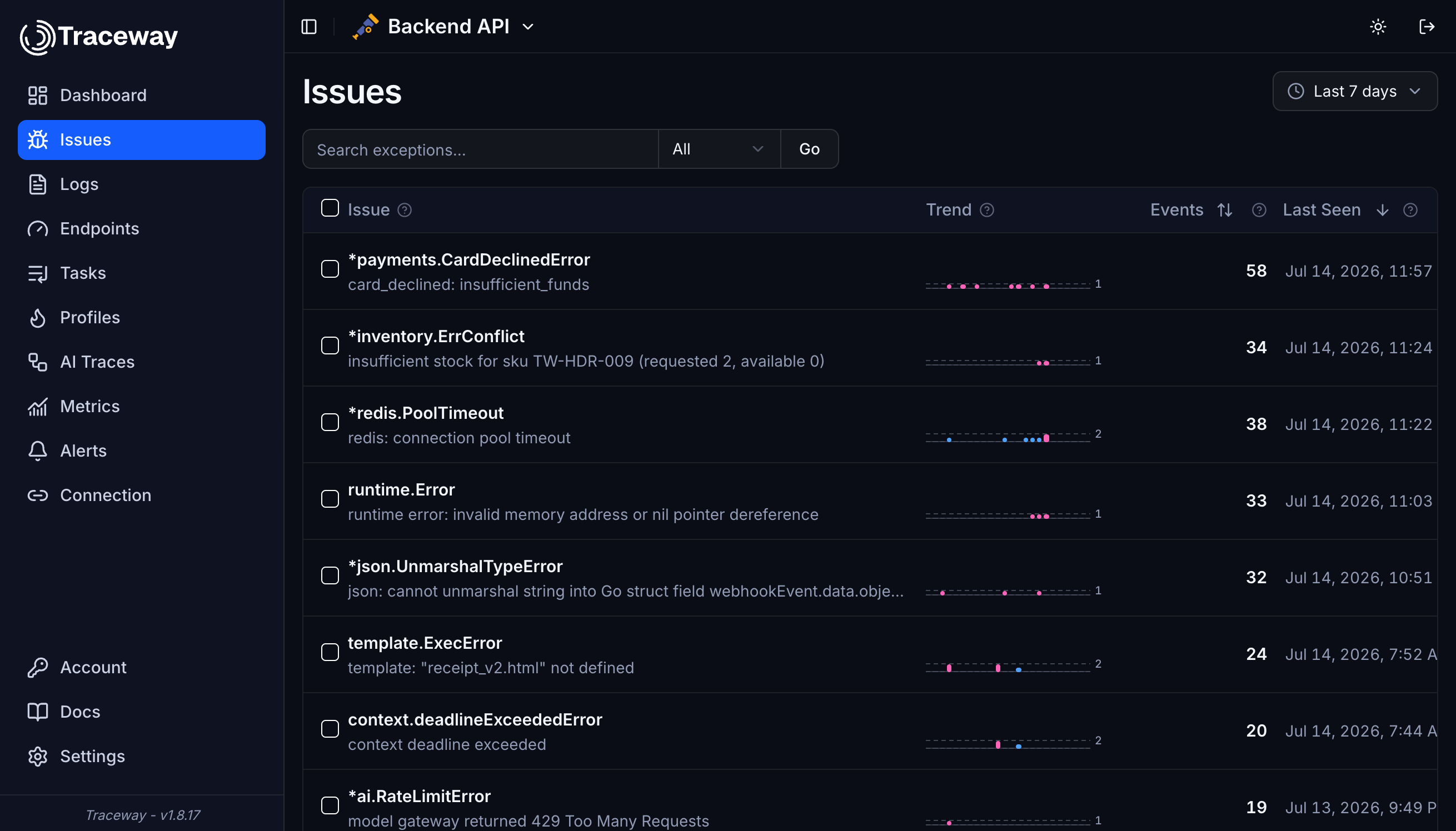Click help icon next to Issue column
Viewport: 1456px width, 831px height.
pos(405,210)
